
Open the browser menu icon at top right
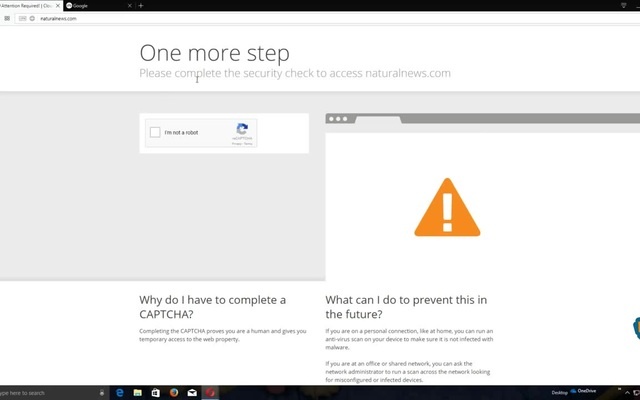coord(624,5)
